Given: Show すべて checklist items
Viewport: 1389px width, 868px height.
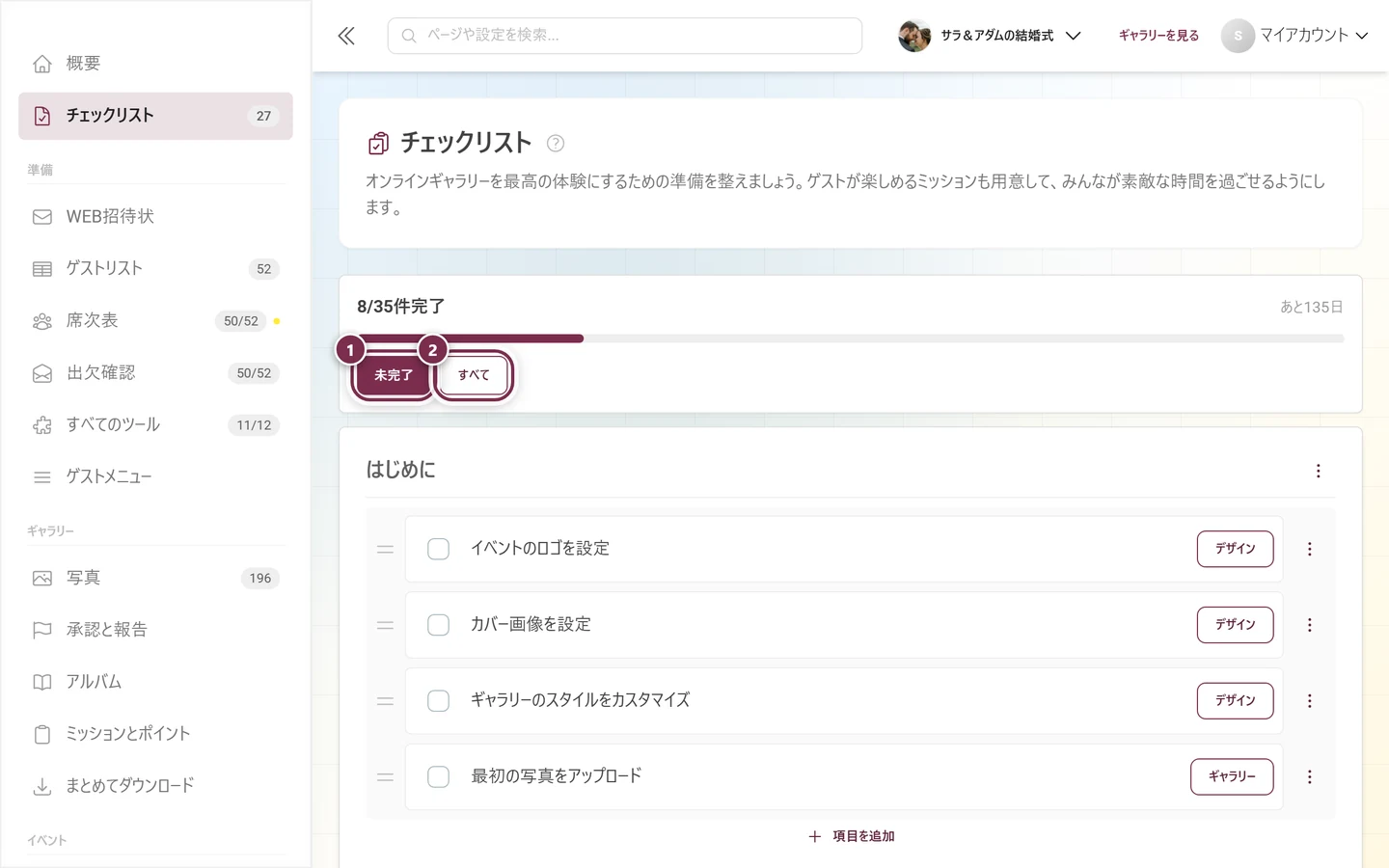Looking at the screenshot, I should coord(474,375).
